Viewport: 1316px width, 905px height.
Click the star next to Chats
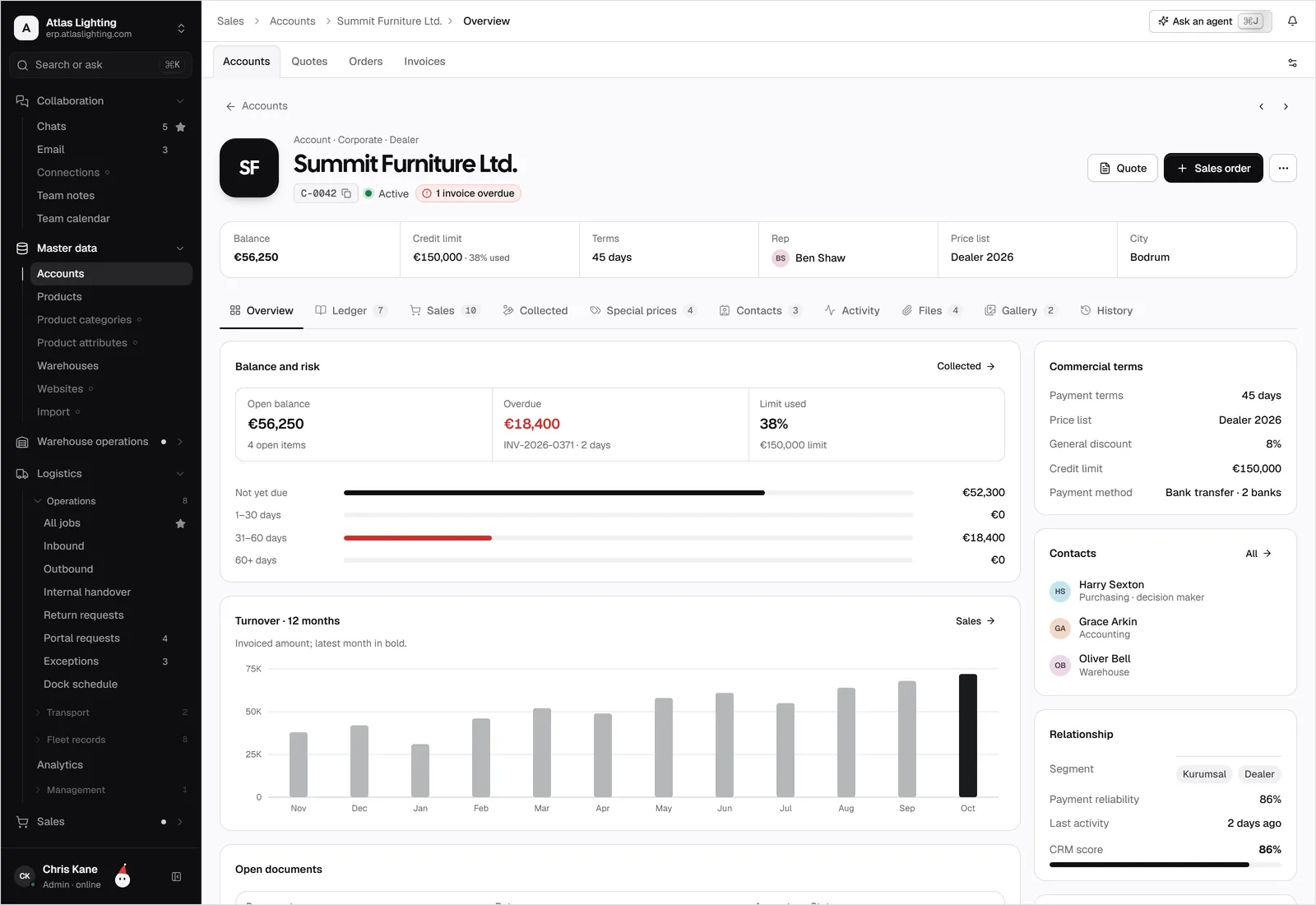pos(181,127)
